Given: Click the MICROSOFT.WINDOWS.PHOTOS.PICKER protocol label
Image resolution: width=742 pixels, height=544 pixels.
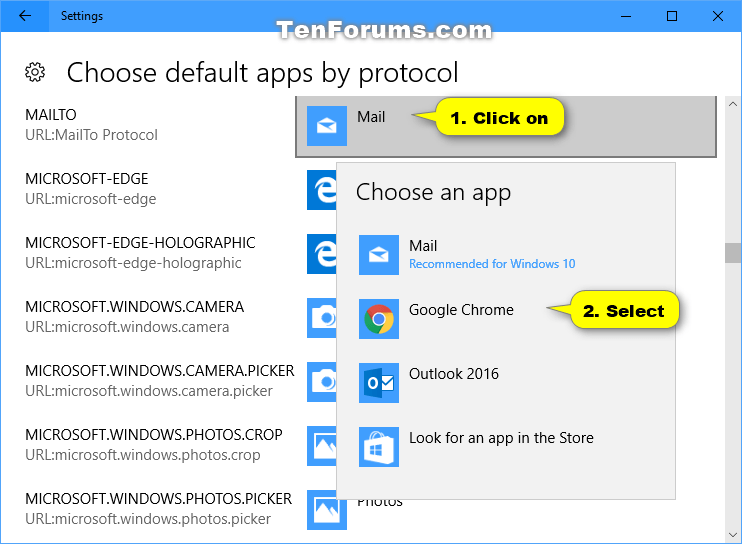Looking at the screenshot, I should coord(159,499).
